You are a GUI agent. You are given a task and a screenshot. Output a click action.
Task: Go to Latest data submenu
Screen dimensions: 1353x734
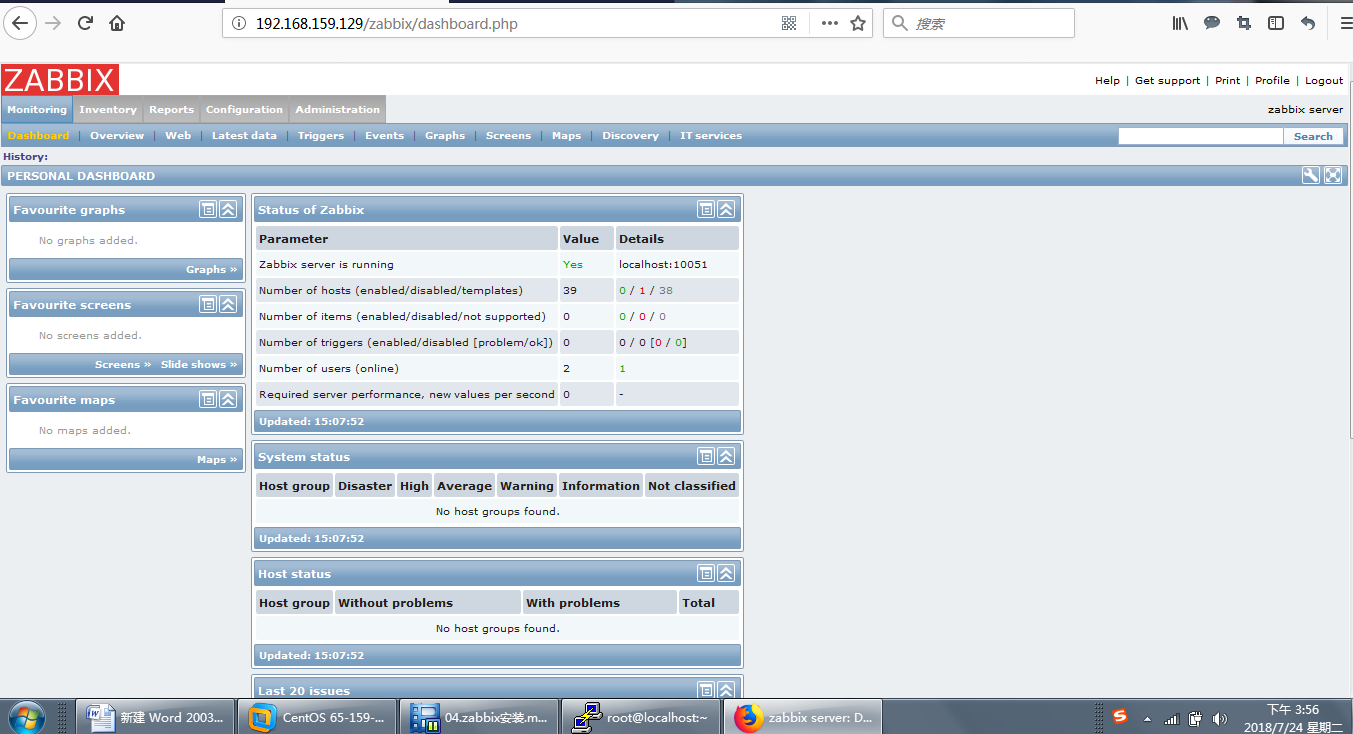pyautogui.click(x=244, y=136)
